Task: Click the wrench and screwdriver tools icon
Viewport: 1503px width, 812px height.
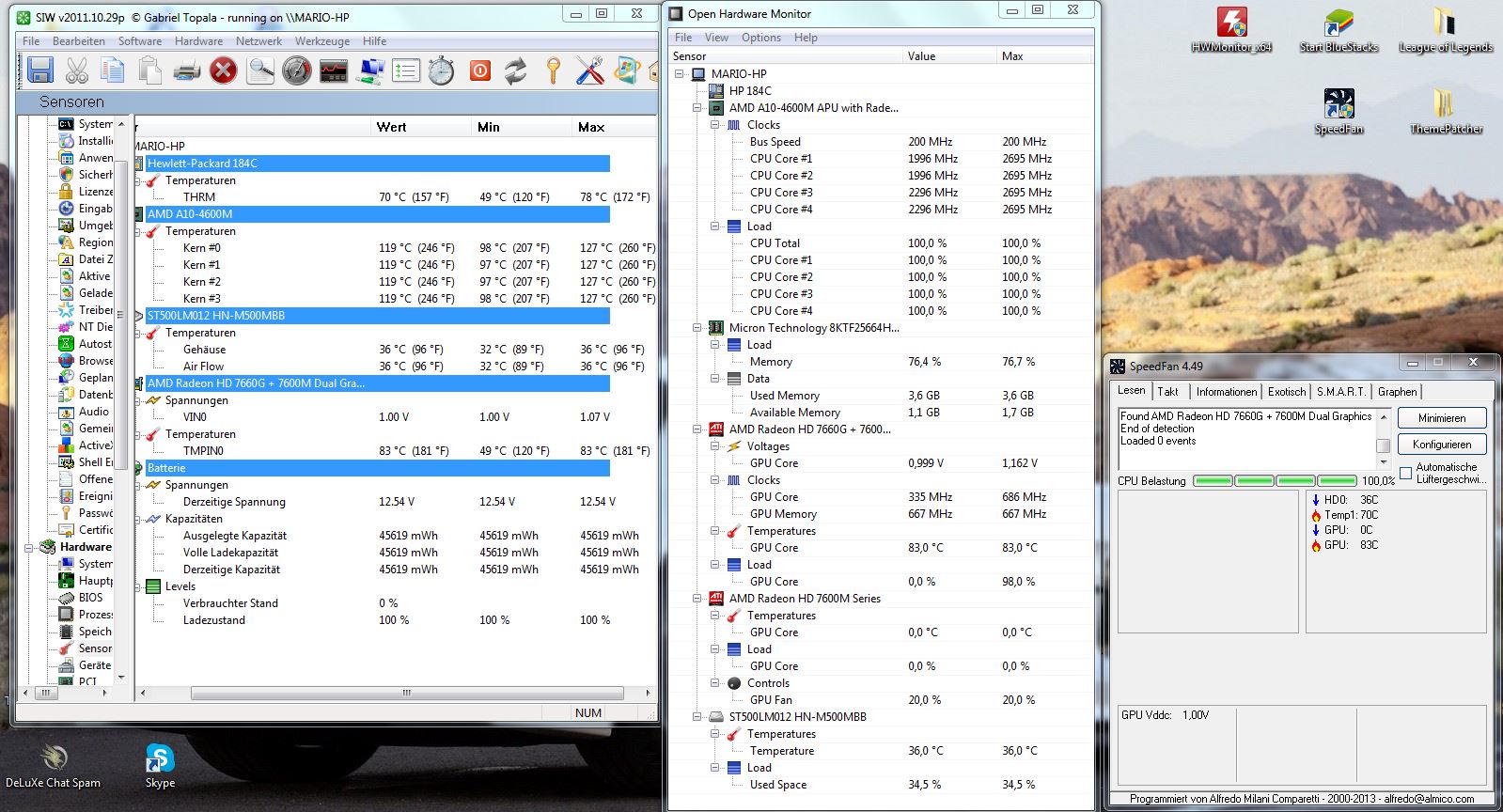Action: 589,70
